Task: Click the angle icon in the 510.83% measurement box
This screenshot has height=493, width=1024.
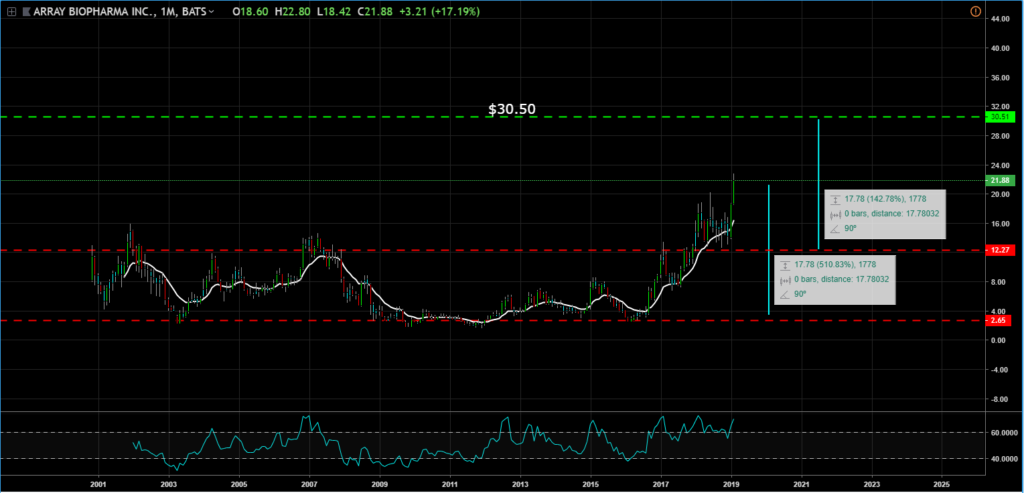Action: pyautogui.click(x=784, y=294)
